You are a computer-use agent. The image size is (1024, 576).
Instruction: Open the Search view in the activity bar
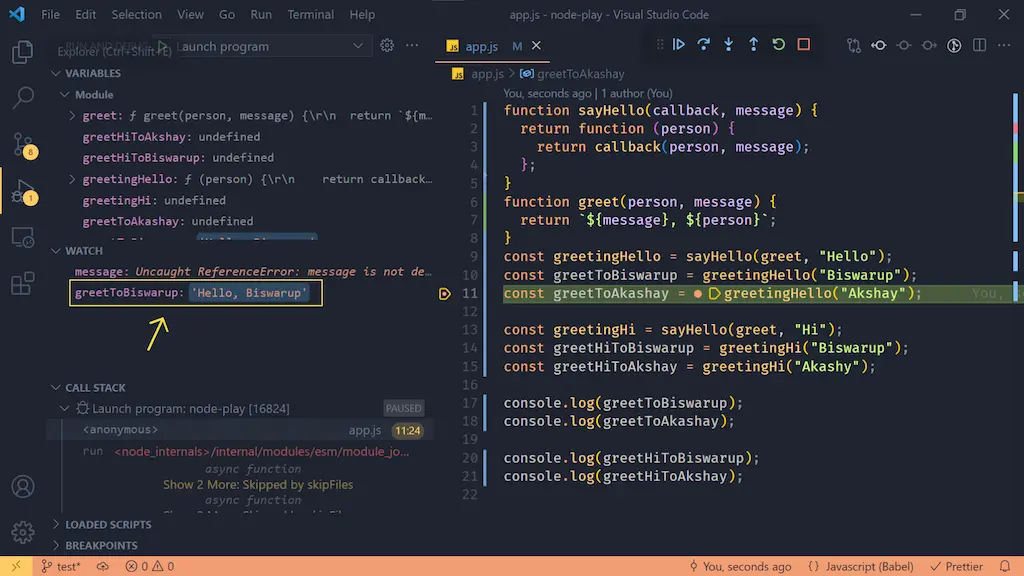[x=23, y=97]
